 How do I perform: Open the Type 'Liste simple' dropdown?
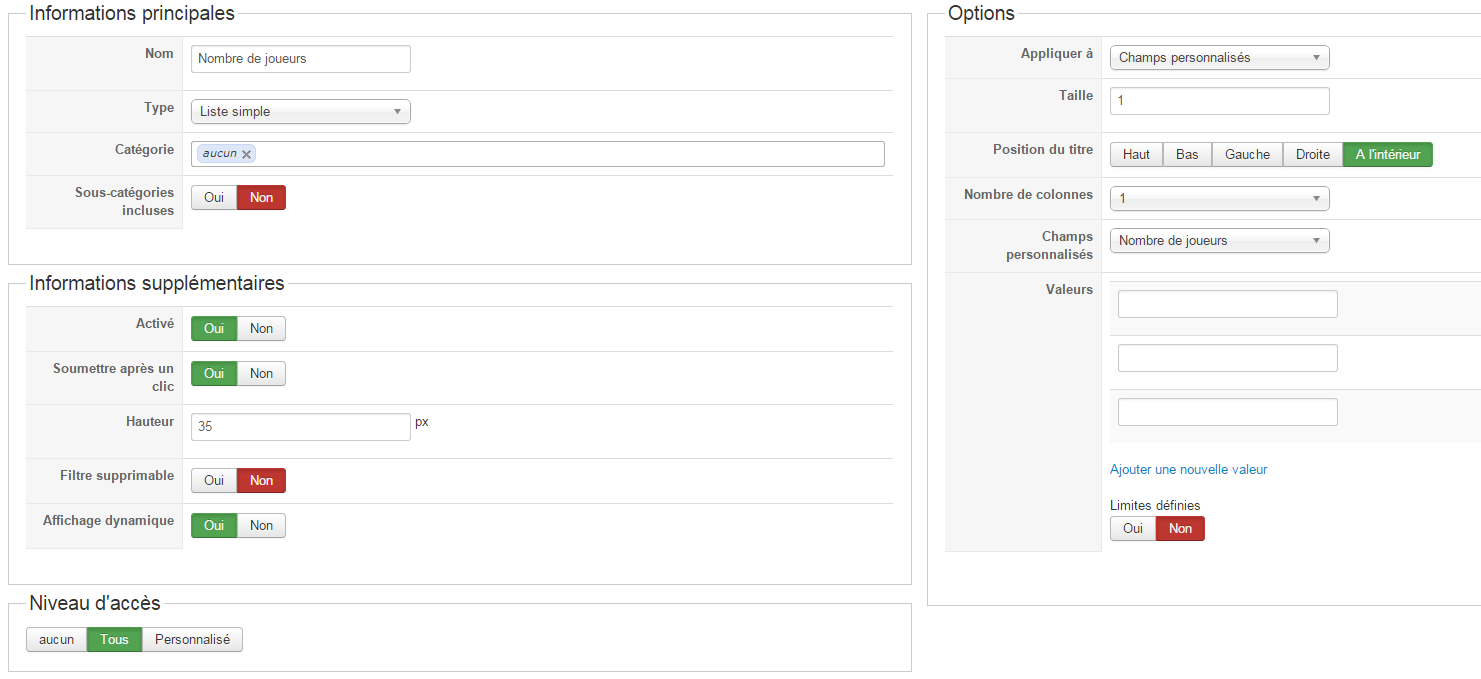[300, 111]
